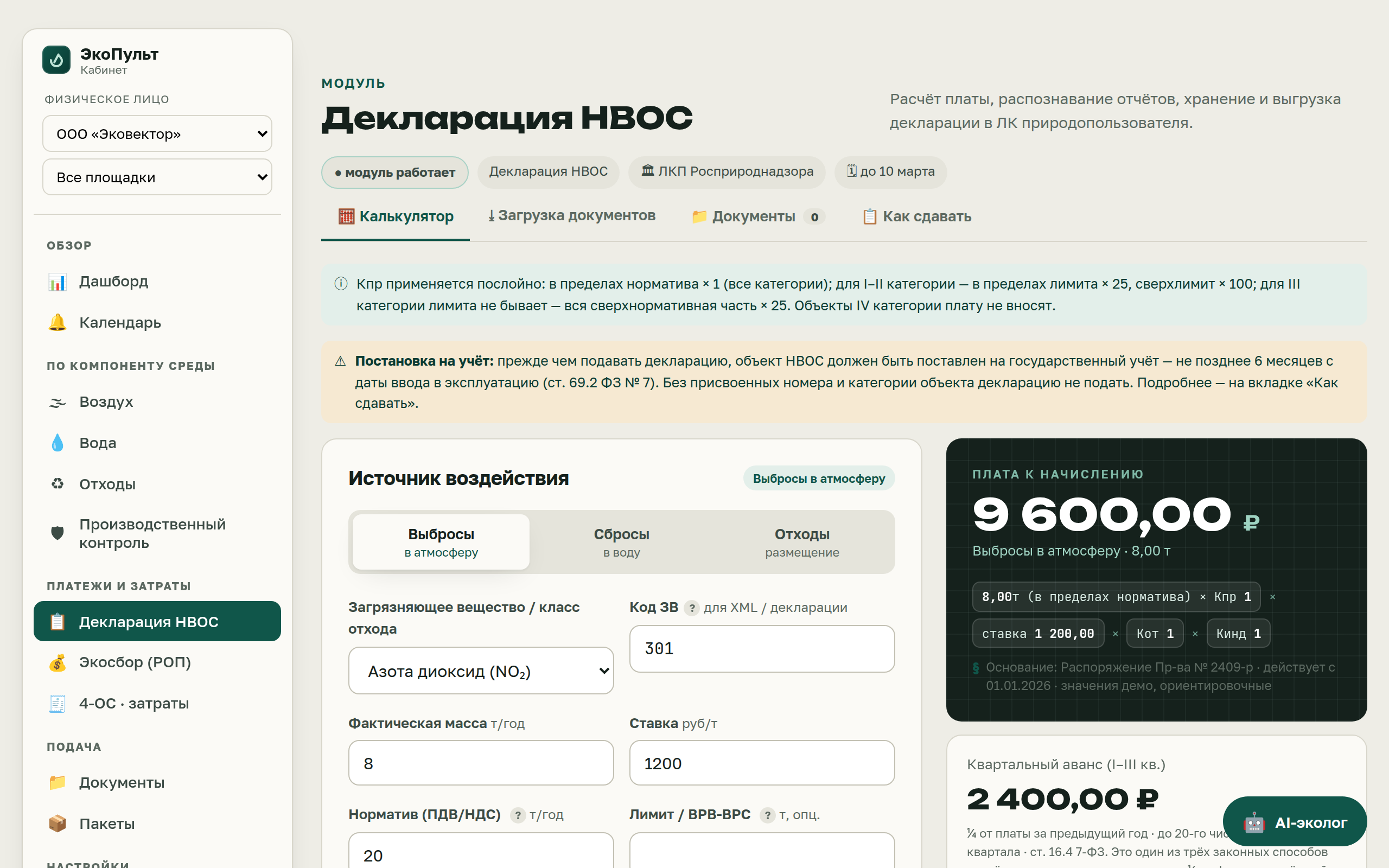This screenshot has height=868, width=1389.
Task: Click the Пакеты box icon
Action: pyautogui.click(x=58, y=823)
